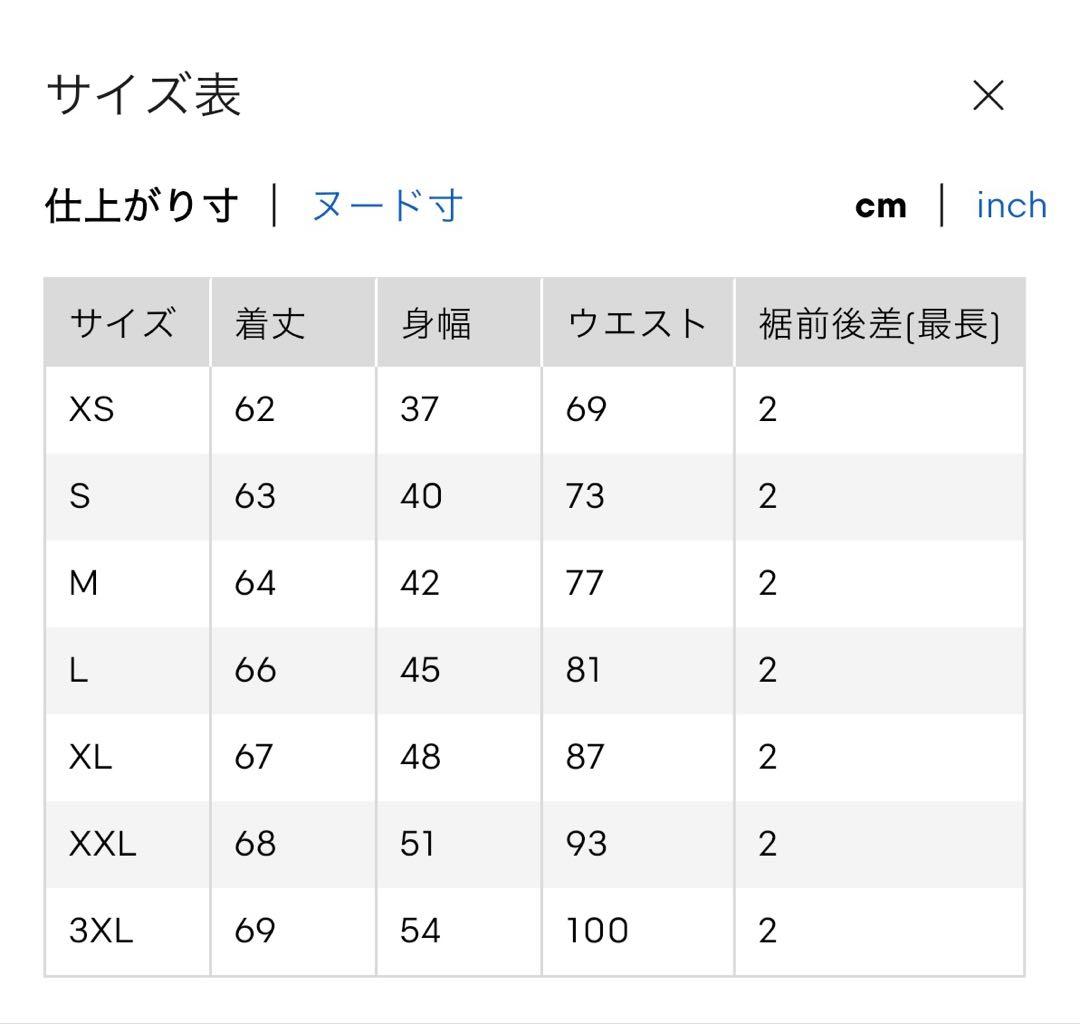1080x1024 pixels.
Task: Select the 3XL size row label
Action: 101,930
